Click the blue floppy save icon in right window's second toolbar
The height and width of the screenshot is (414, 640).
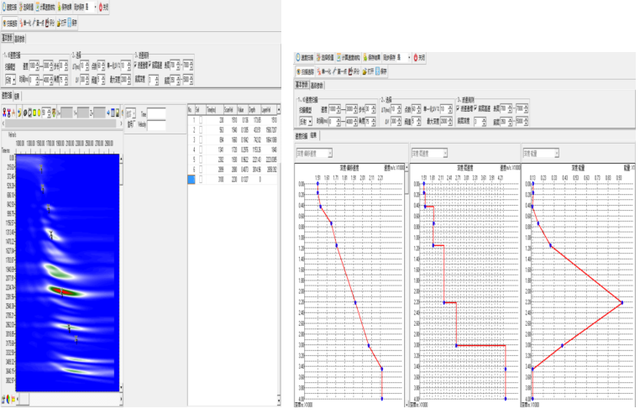(380, 71)
